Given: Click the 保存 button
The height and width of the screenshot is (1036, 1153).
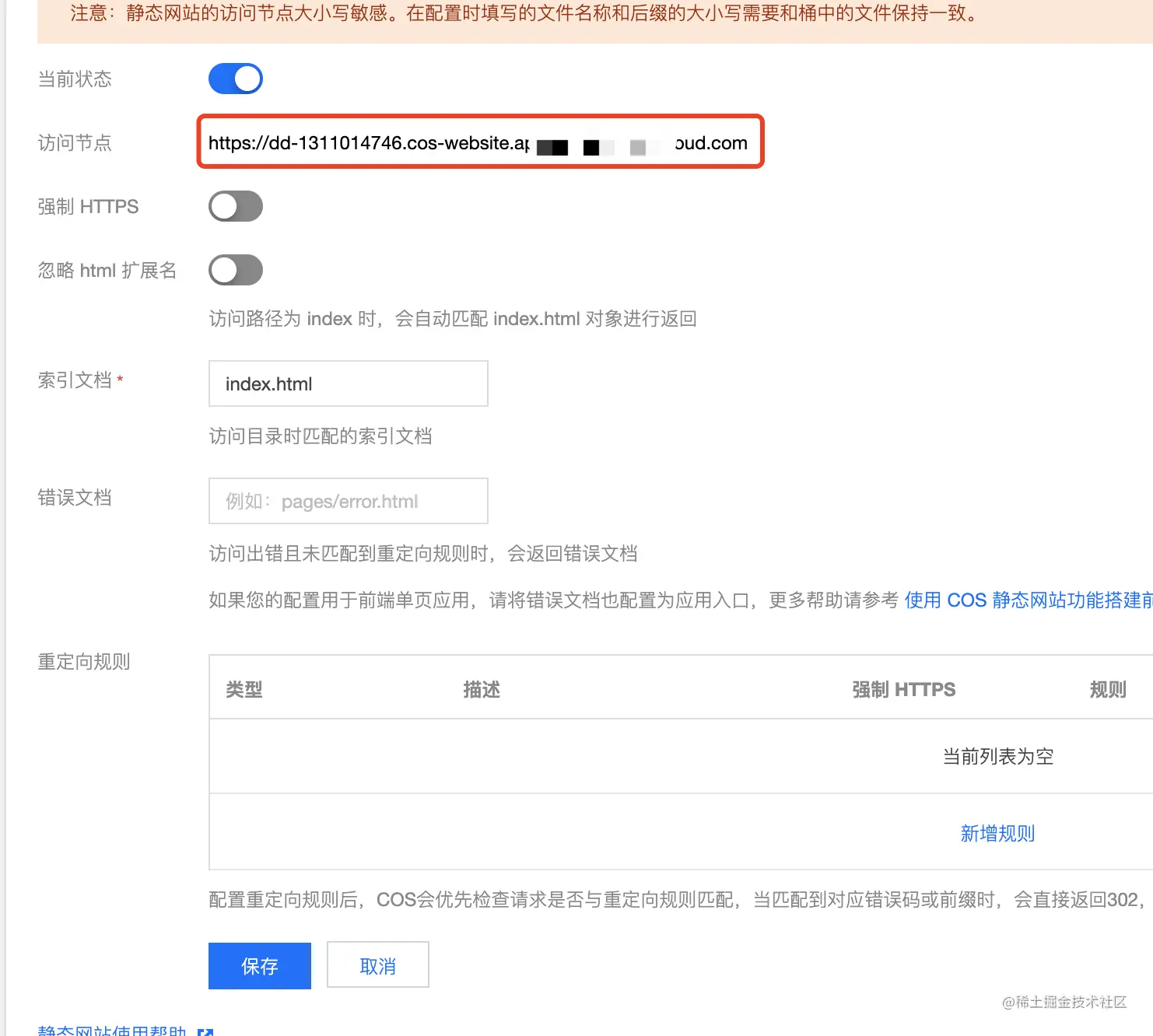Looking at the screenshot, I should pos(260,966).
